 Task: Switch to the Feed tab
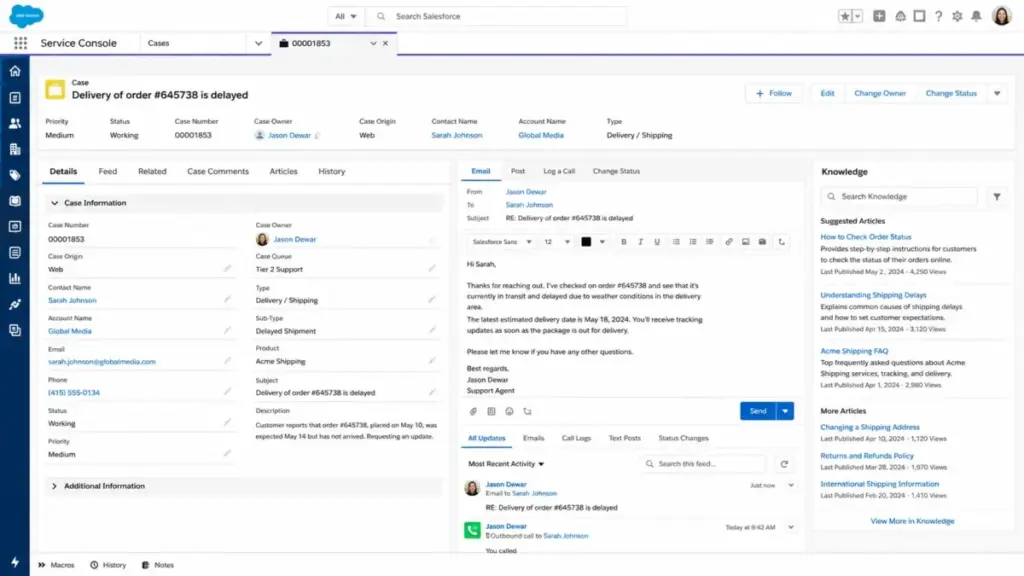[x=108, y=172]
